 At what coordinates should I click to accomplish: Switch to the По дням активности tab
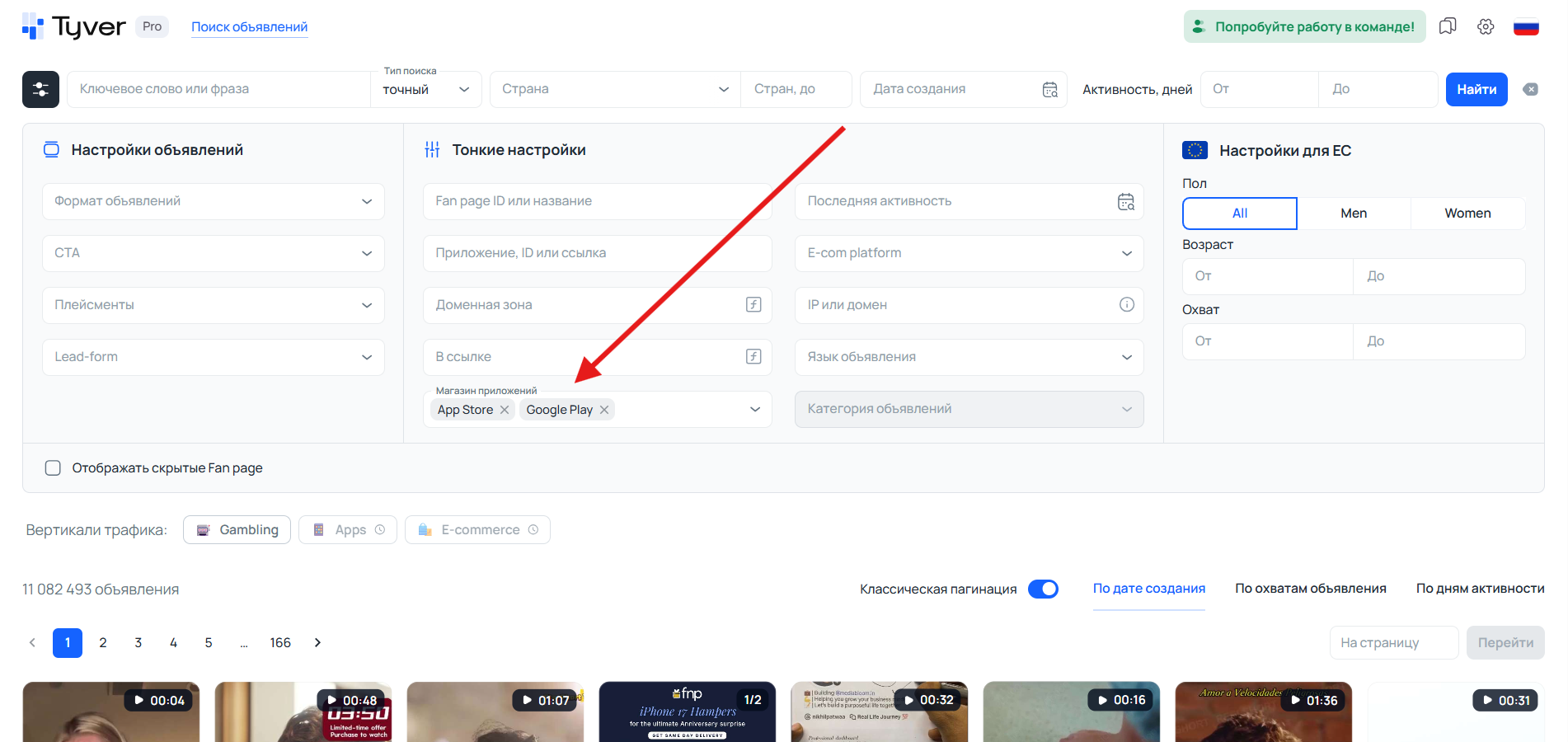pos(1480,588)
